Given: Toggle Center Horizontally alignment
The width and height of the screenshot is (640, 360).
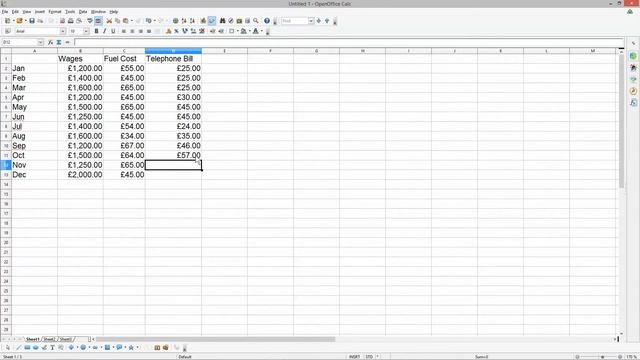Looking at the screenshot, I should point(132,31).
